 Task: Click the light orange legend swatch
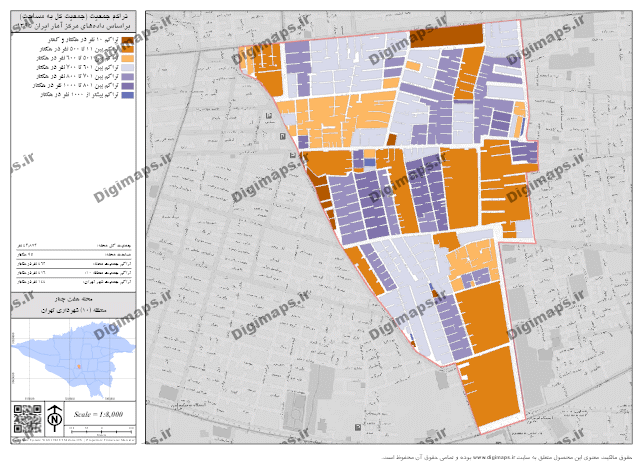coord(128,58)
